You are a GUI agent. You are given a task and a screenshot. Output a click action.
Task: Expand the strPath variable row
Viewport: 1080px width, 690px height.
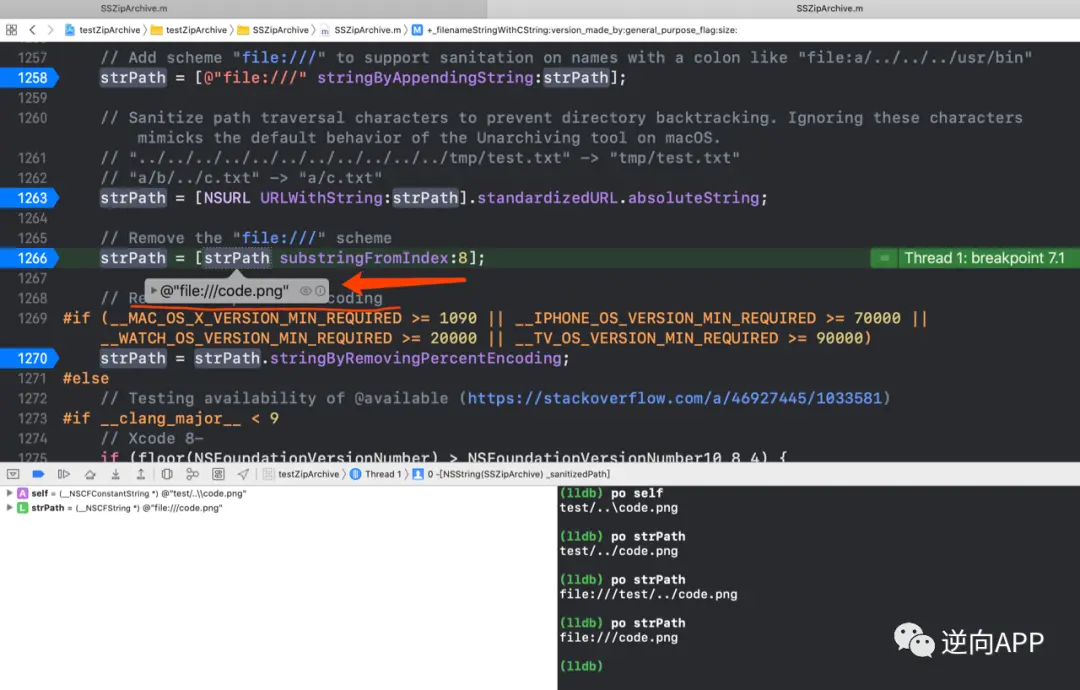point(9,508)
